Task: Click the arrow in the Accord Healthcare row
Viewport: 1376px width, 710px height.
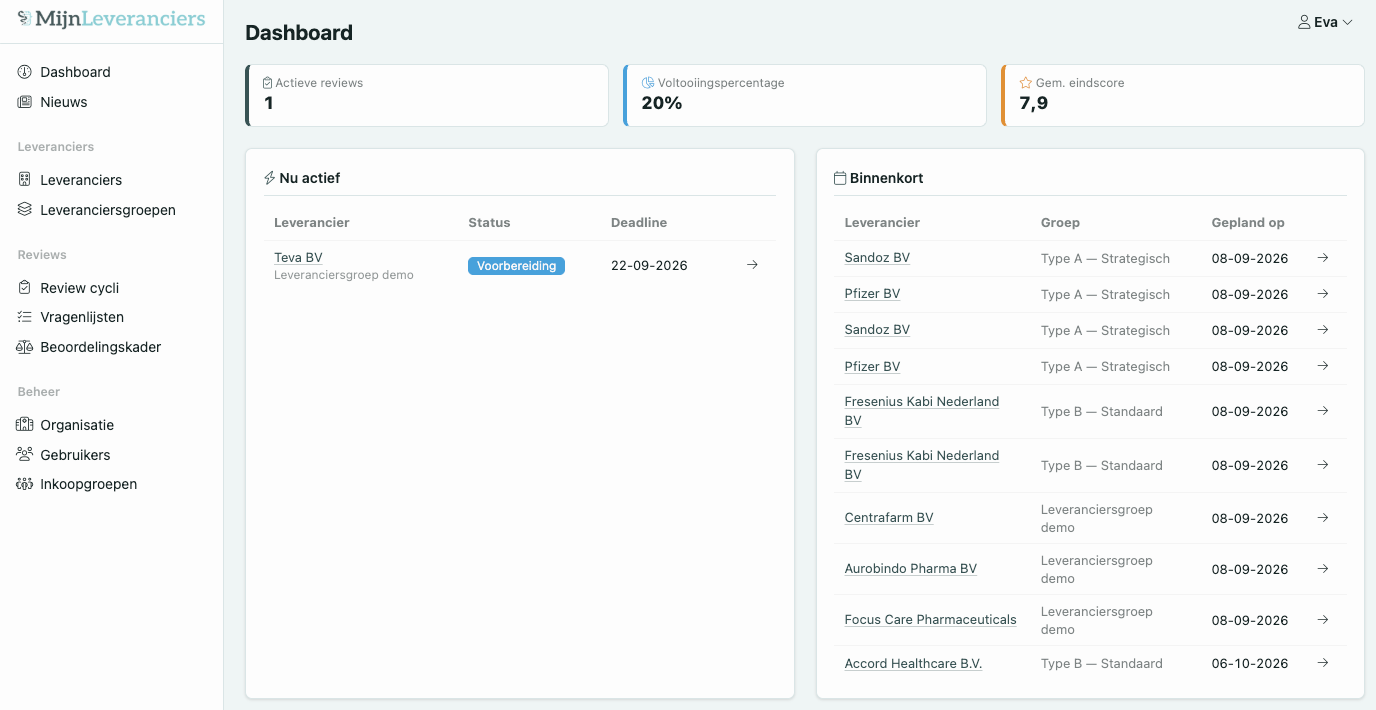Action: (x=1323, y=663)
